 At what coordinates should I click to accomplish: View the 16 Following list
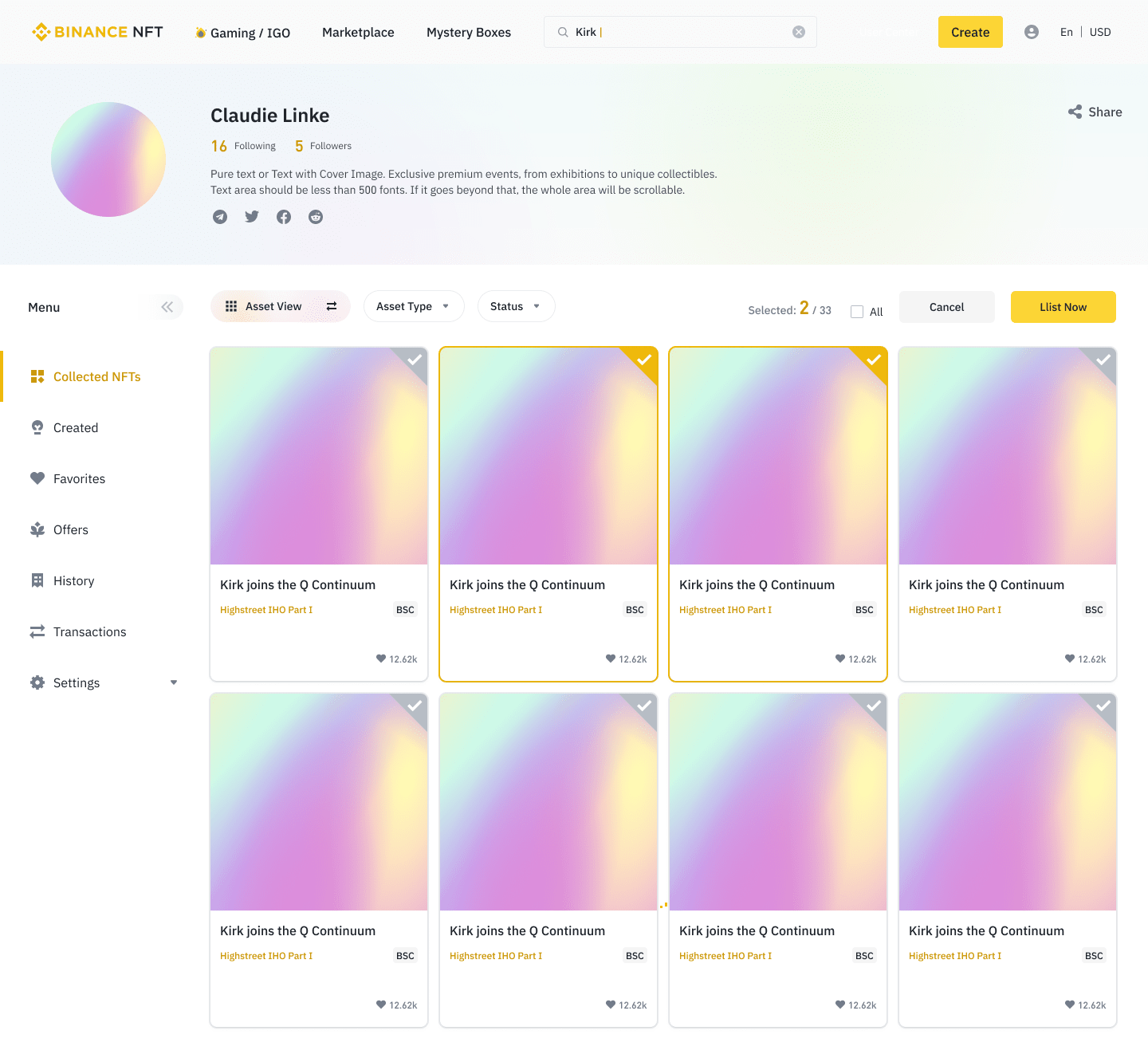(243, 146)
